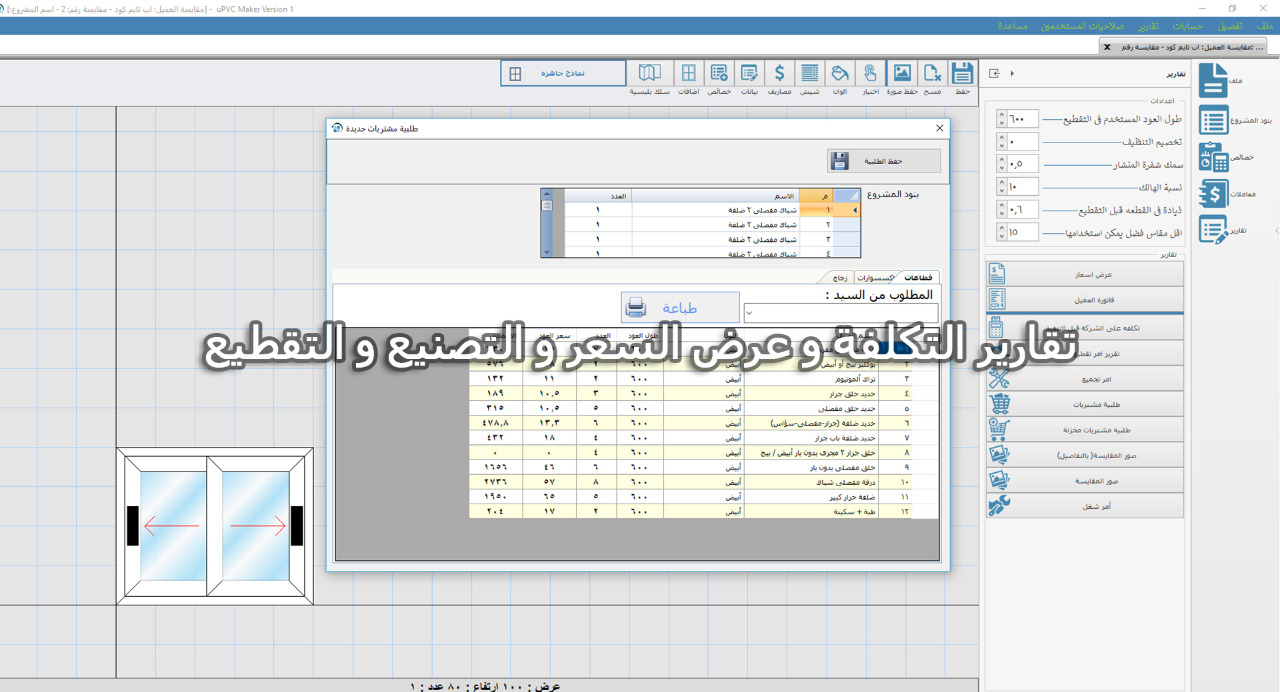This screenshot has height=692, width=1280.
Task: Click the نسبة الهالك spinner arrows
Action: (x=1002, y=186)
